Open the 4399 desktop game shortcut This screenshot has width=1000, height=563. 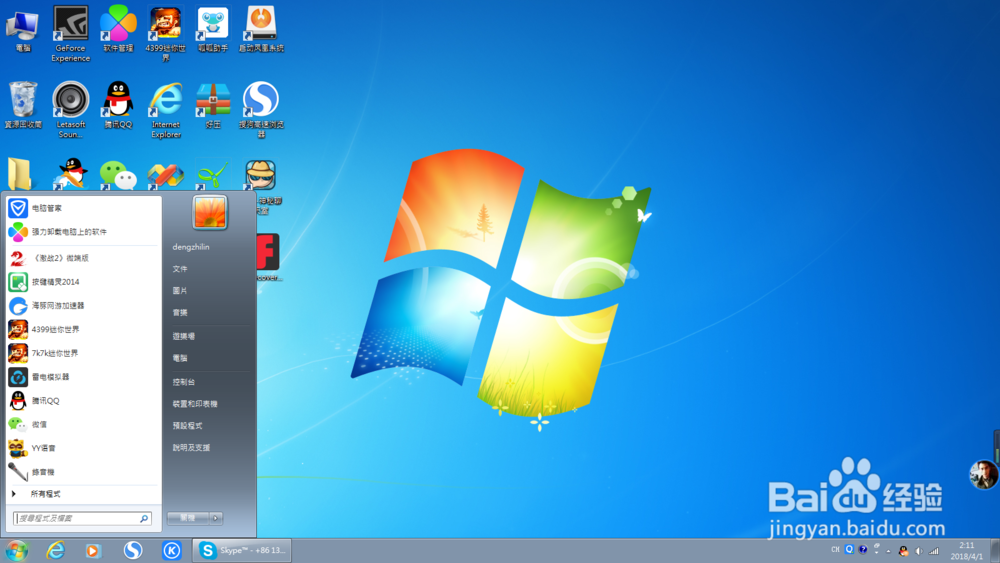click(x=165, y=34)
